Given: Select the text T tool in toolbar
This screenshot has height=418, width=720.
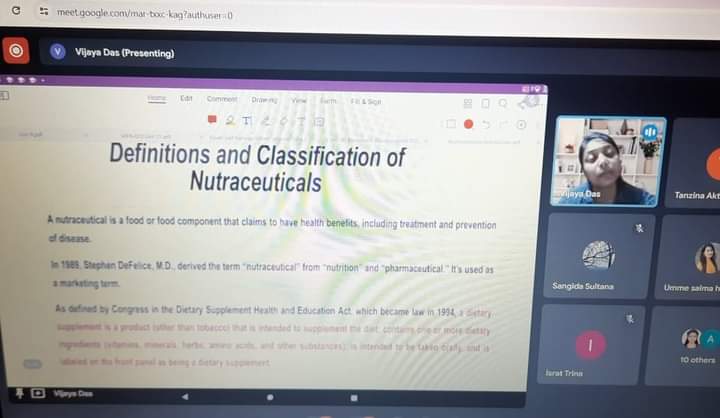Looking at the screenshot, I should (x=246, y=121).
